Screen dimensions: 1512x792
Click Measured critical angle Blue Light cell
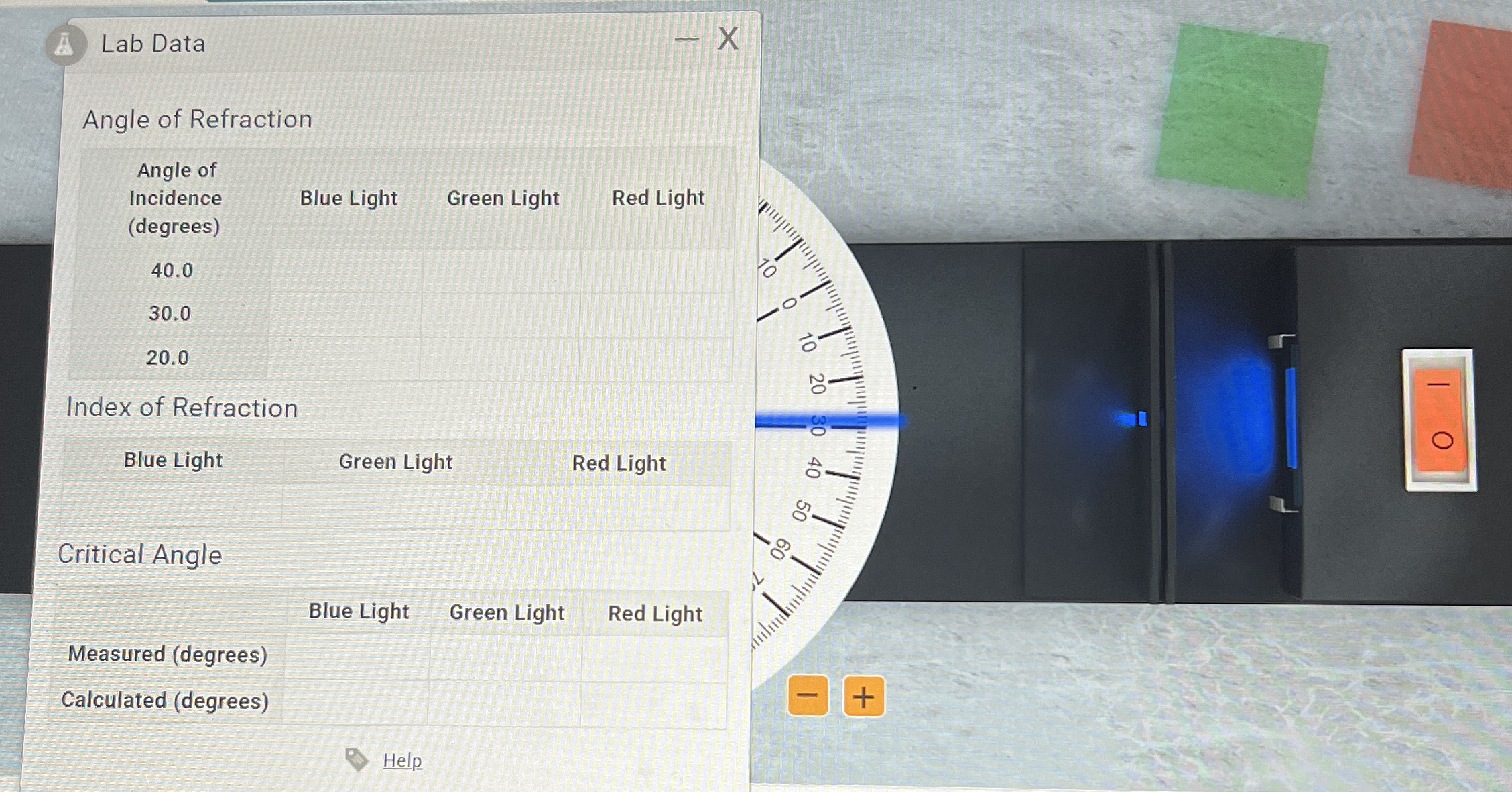point(358,656)
